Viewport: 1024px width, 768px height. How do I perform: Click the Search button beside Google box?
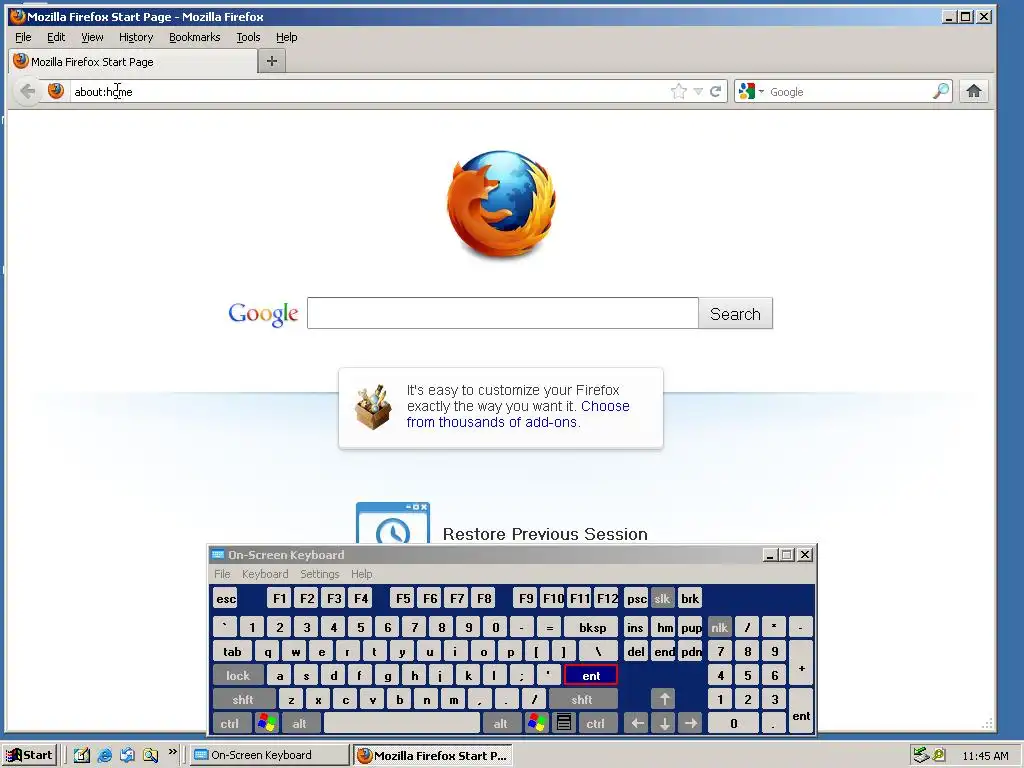[x=735, y=313]
